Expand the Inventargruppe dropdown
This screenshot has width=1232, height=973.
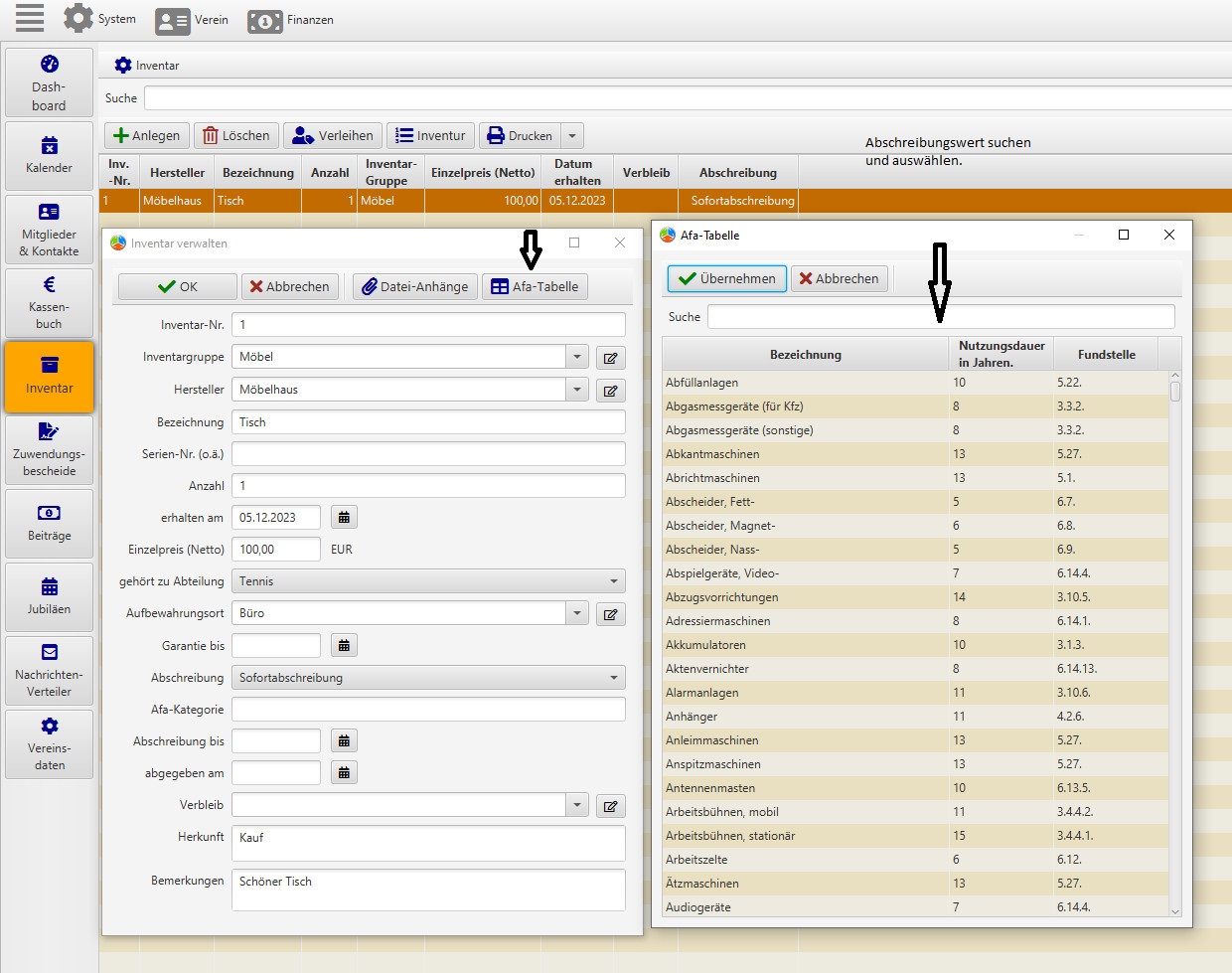point(577,357)
